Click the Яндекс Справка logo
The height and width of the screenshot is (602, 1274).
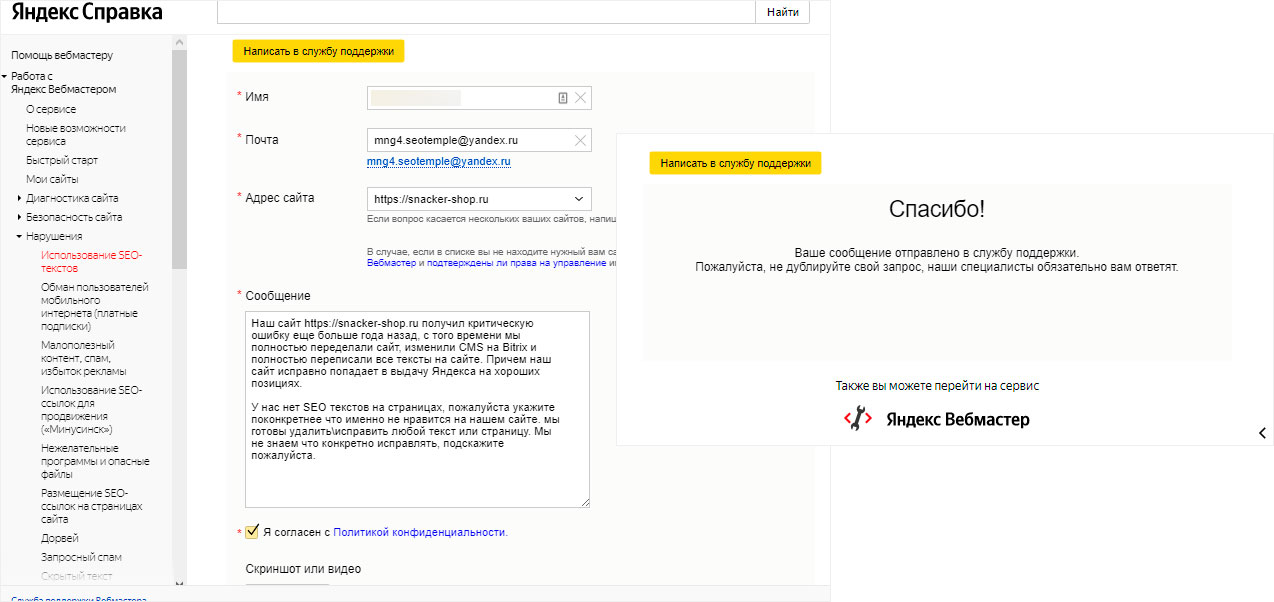87,13
